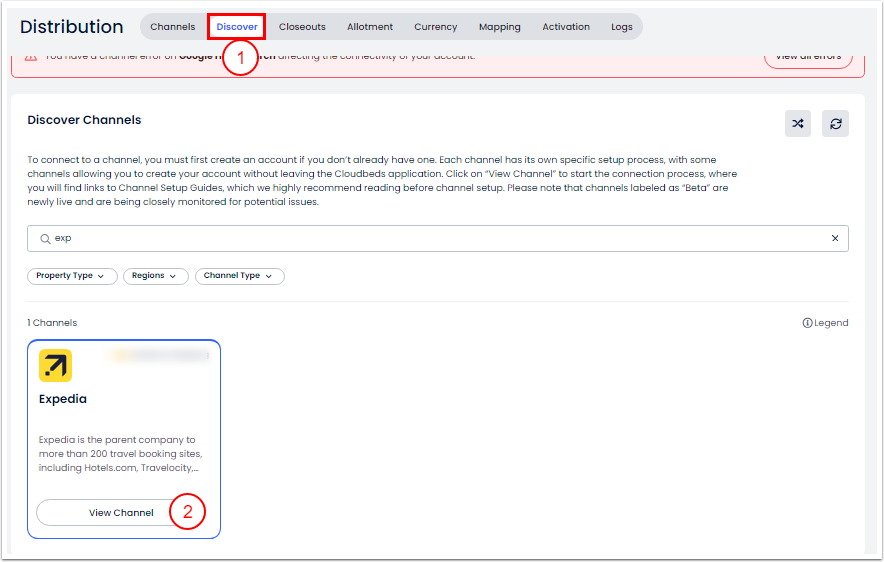
Task: View the Logs tab
Action: pos(622,27)
